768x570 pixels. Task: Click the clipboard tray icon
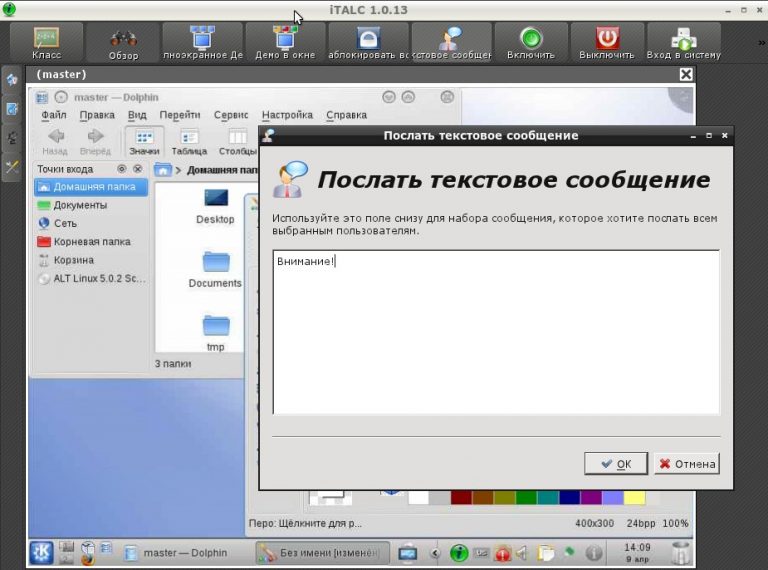coord(545,553)
